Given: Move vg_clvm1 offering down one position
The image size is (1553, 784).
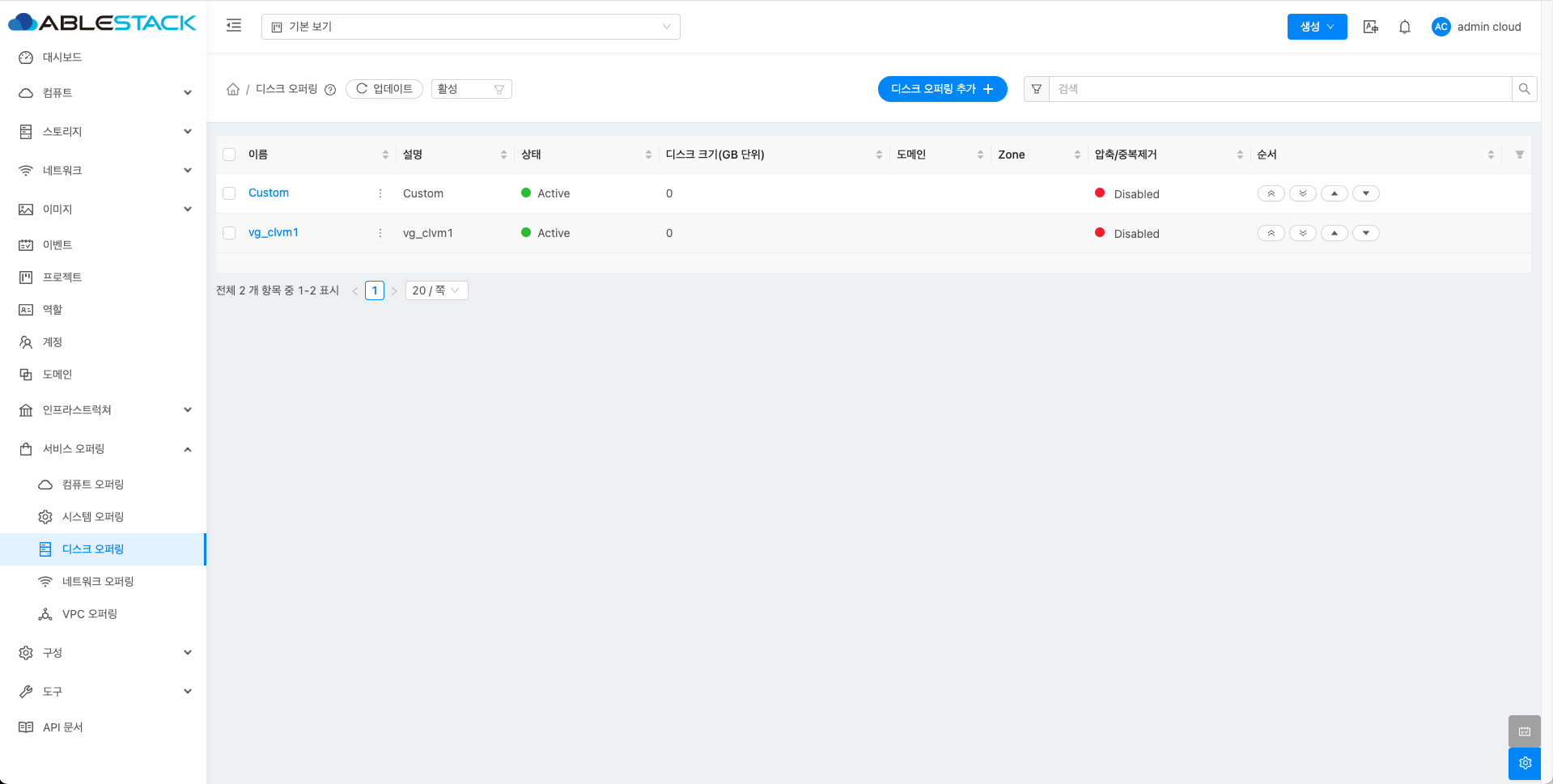Looking at the screenshot, I should [1365, 233].
